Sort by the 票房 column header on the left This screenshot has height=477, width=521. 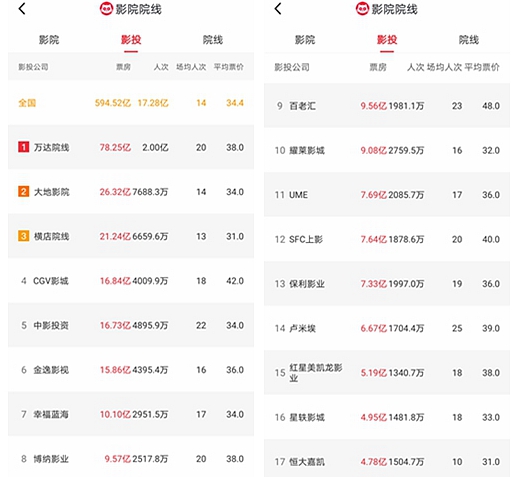tap(123, 67)
